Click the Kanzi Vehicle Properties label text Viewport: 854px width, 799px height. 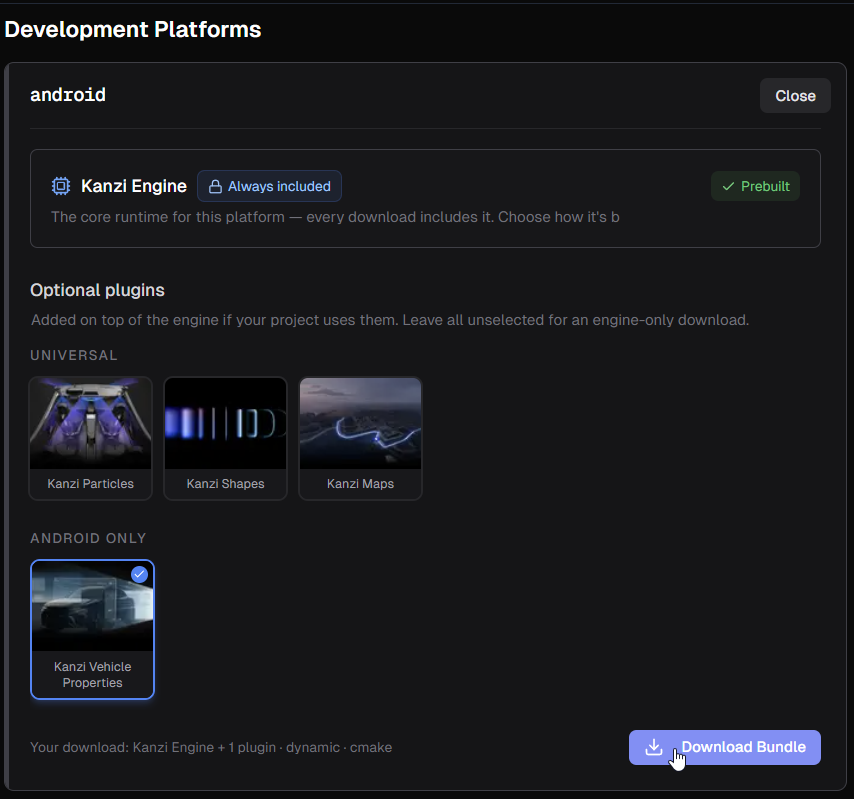[93, 674]
